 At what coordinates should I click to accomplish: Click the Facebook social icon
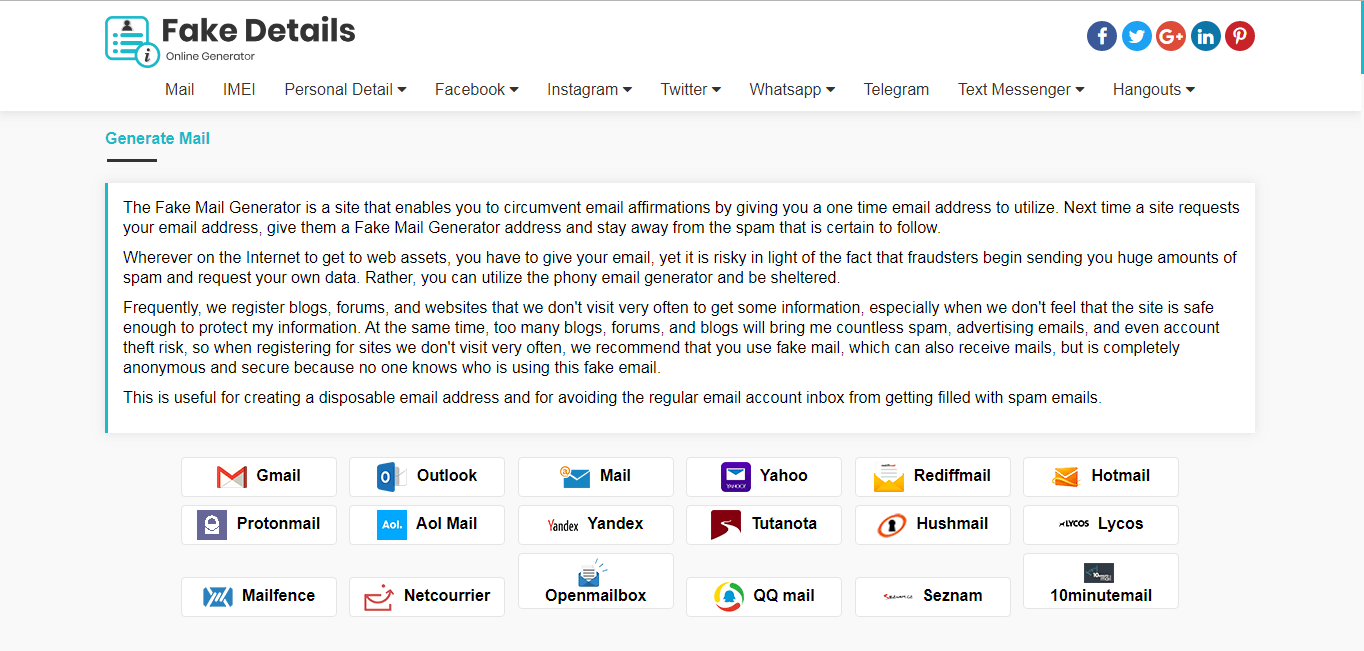click(x=1101, y=37)
